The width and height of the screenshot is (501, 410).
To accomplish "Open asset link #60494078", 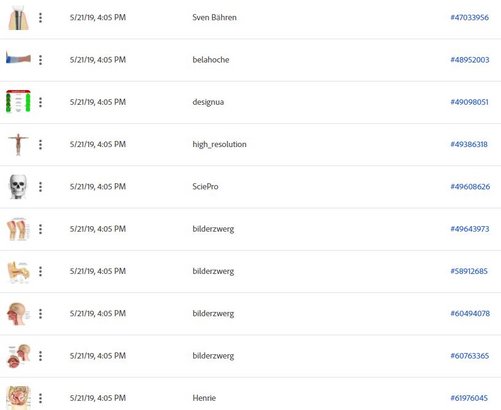I will 470,313.
